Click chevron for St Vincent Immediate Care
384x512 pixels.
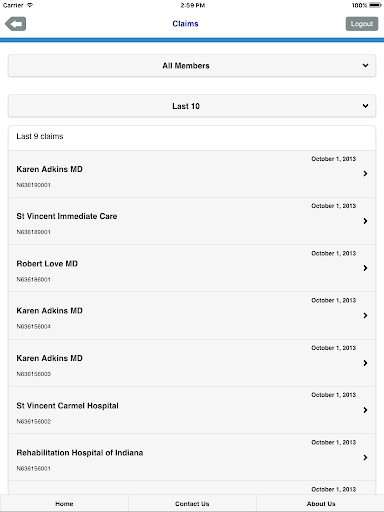(365, 221)
